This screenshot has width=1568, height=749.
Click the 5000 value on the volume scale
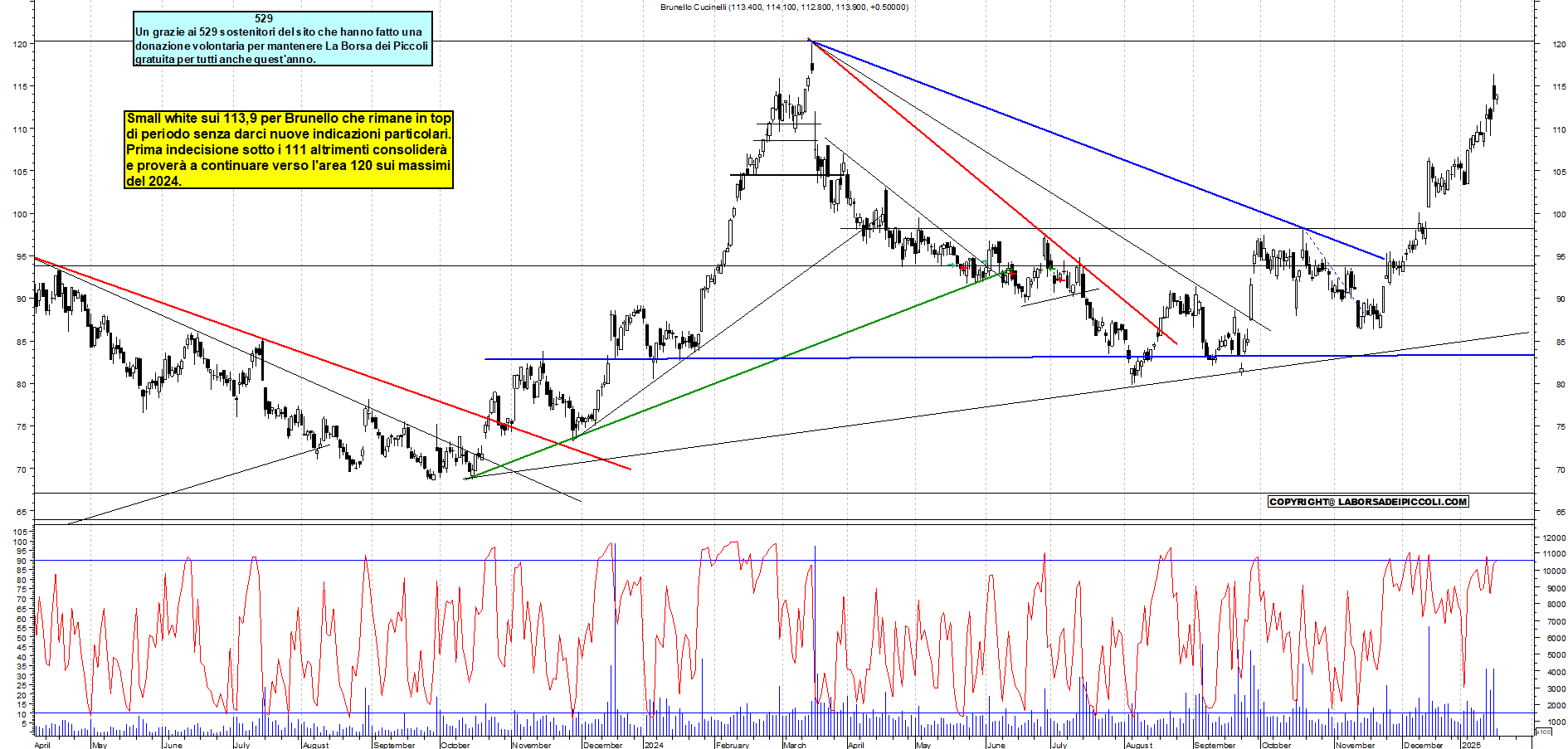click(1556, 655)
